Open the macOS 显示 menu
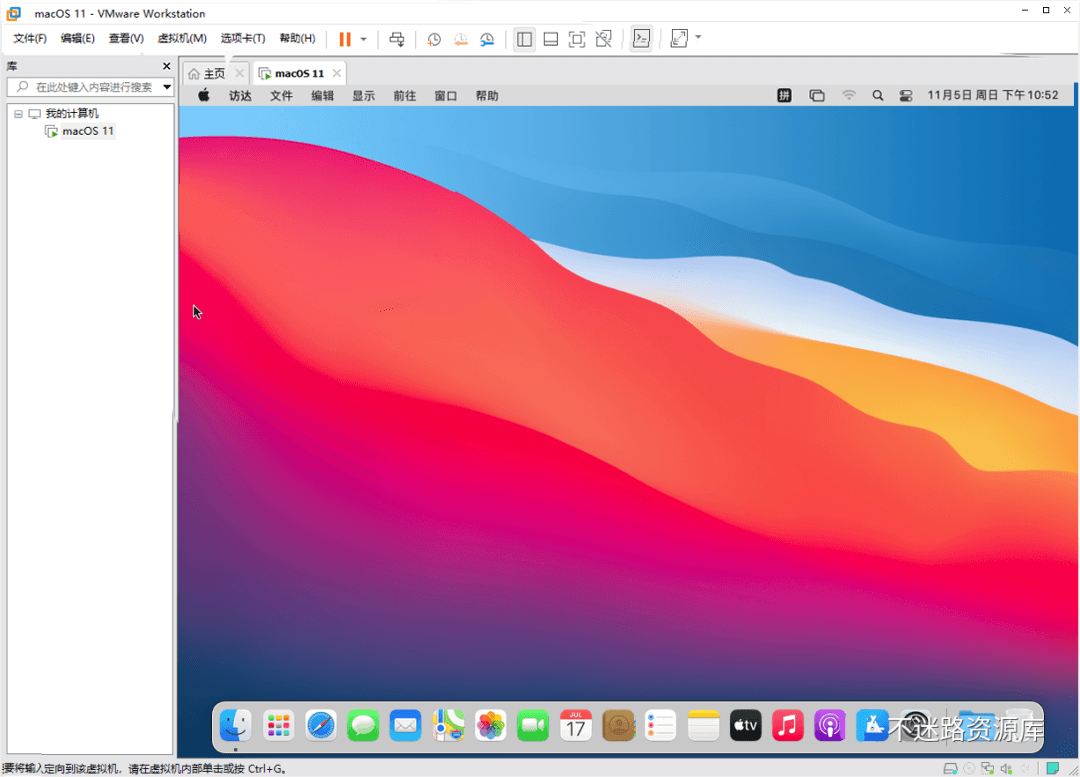This screenshot has height=777, width=1080. click(x=364, y=96)
